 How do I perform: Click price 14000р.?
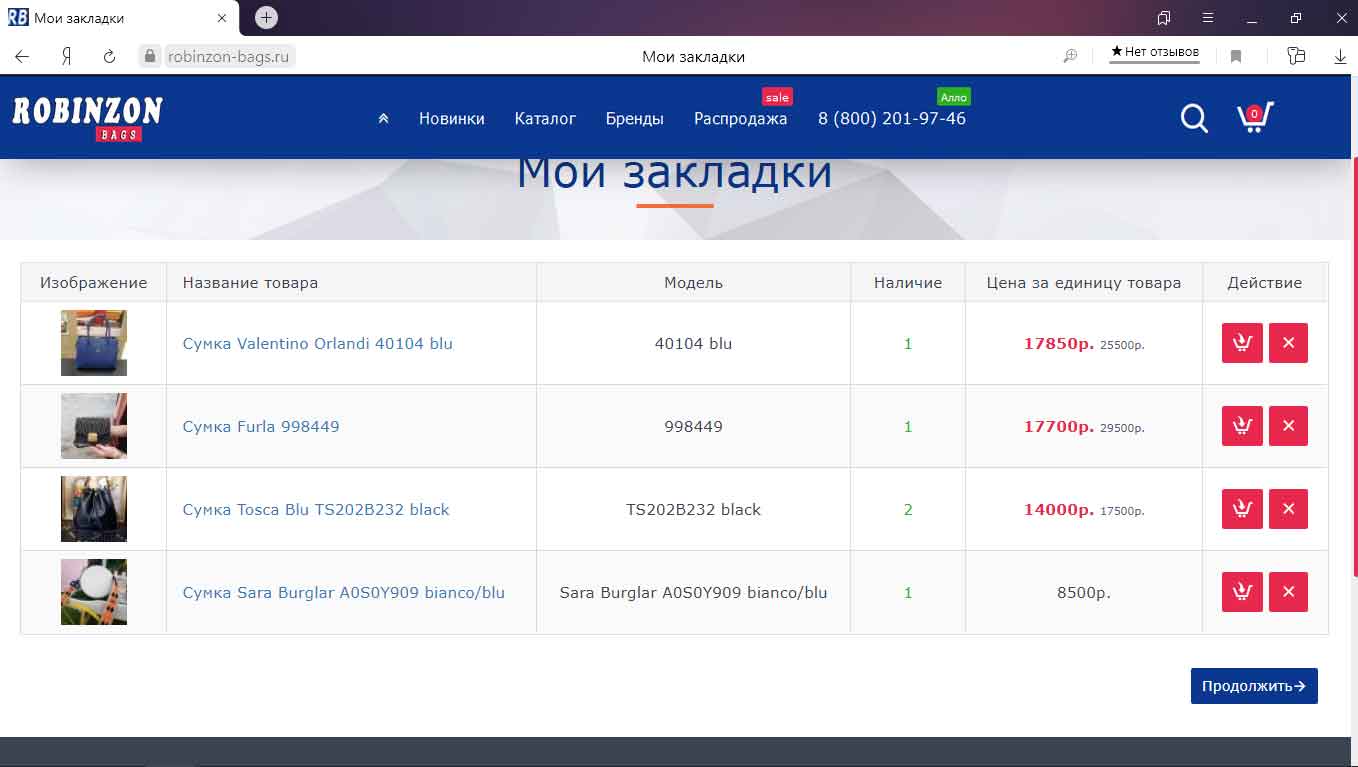click(x=1059, y=509)
